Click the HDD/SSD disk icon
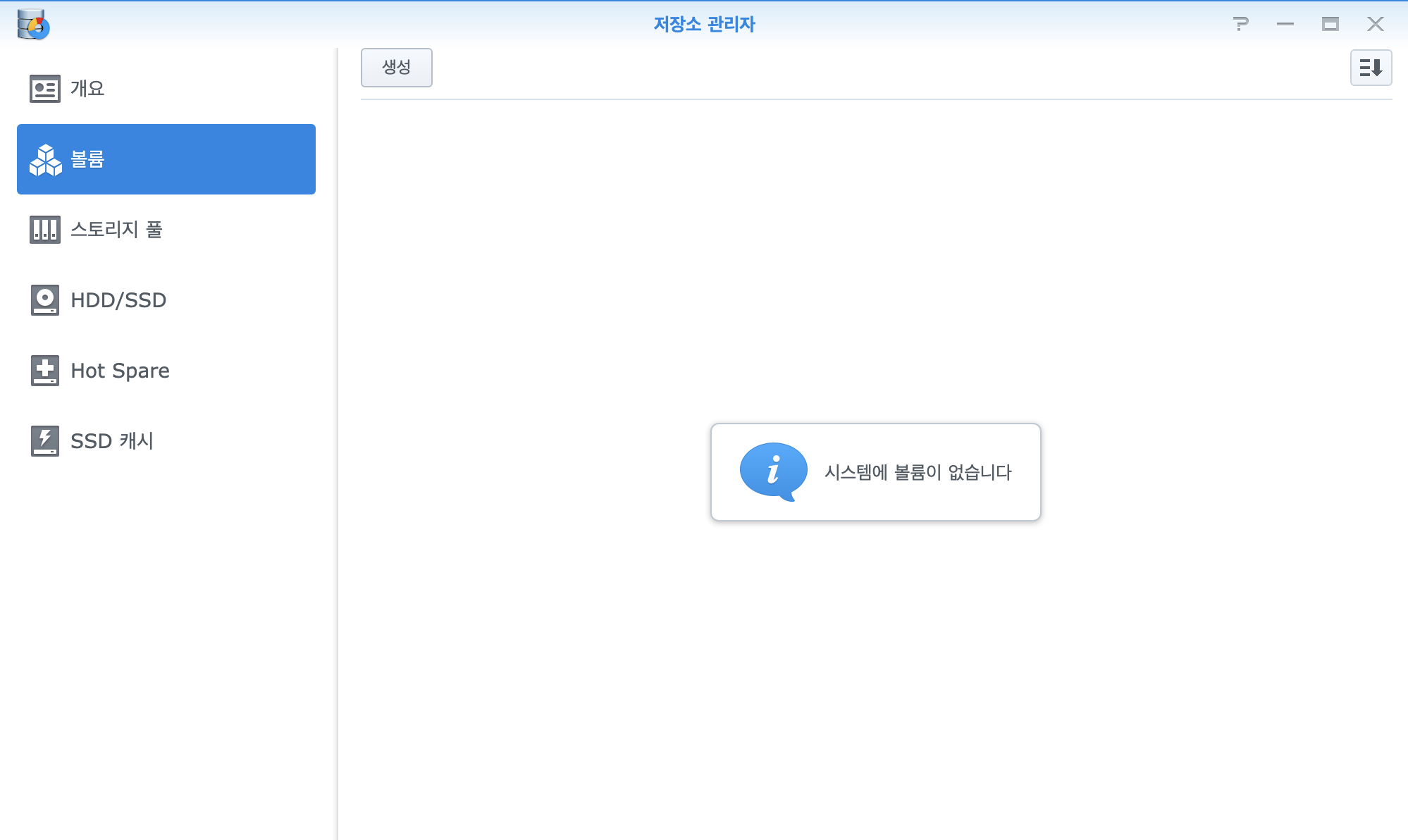 point(44,300)
